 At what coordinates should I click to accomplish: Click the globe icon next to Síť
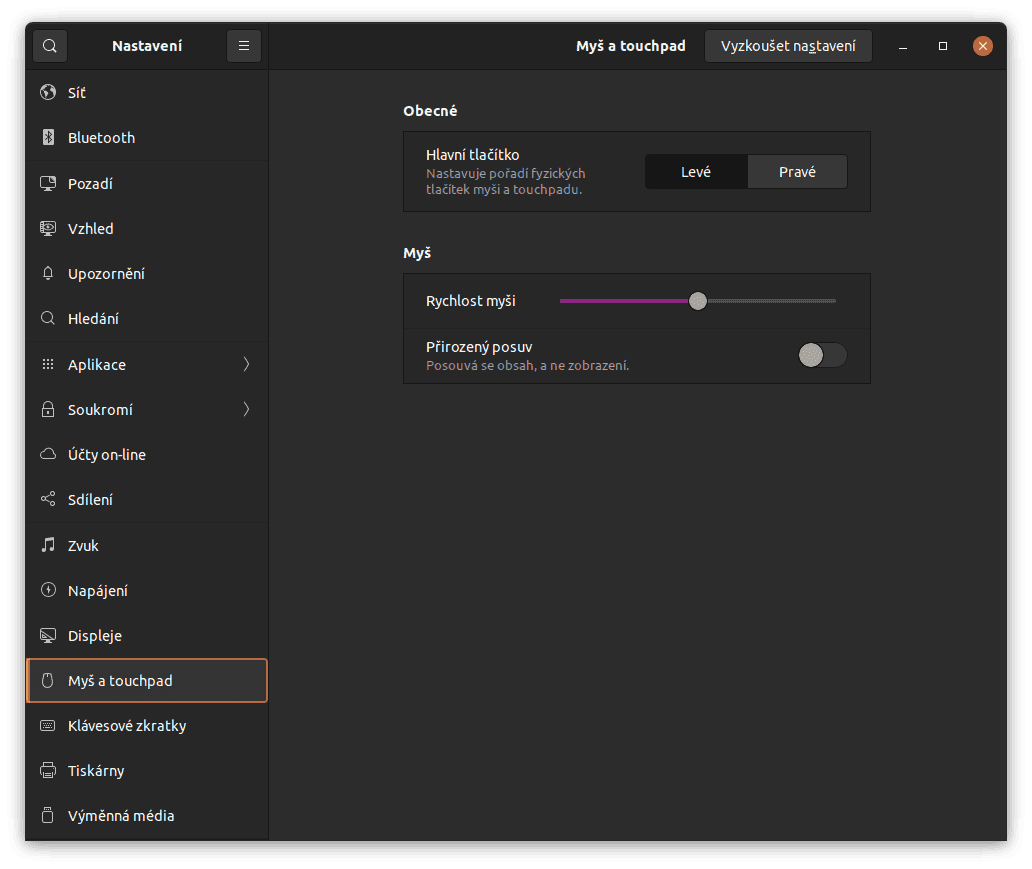tap(47, 93)
